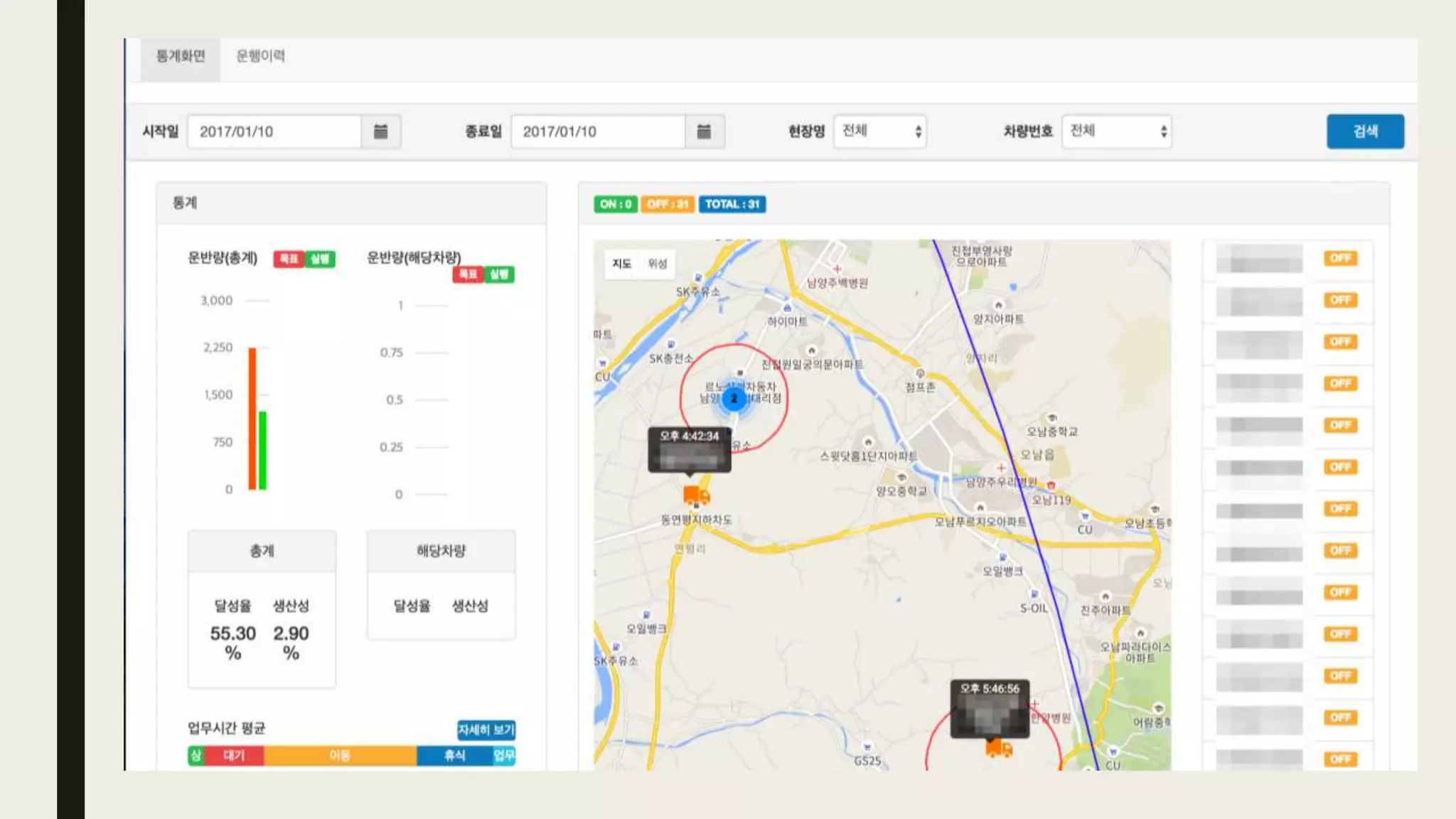Screen dimensions: 1456x819
Task: Switch map to 위성 view
Action: point(657,264)
